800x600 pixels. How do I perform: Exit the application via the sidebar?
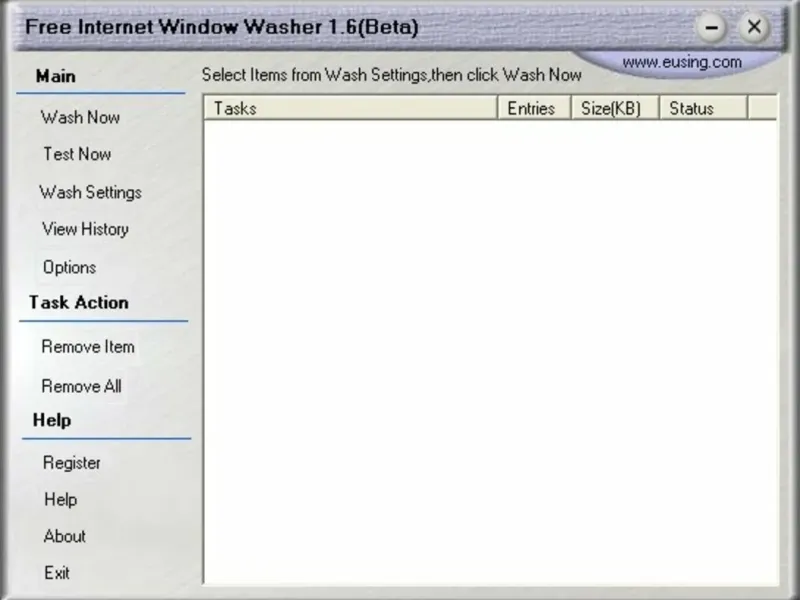coord(57,573)
